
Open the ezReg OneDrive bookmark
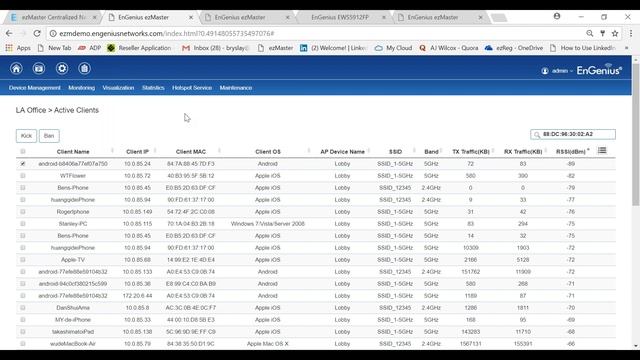(x=514, y=48)
